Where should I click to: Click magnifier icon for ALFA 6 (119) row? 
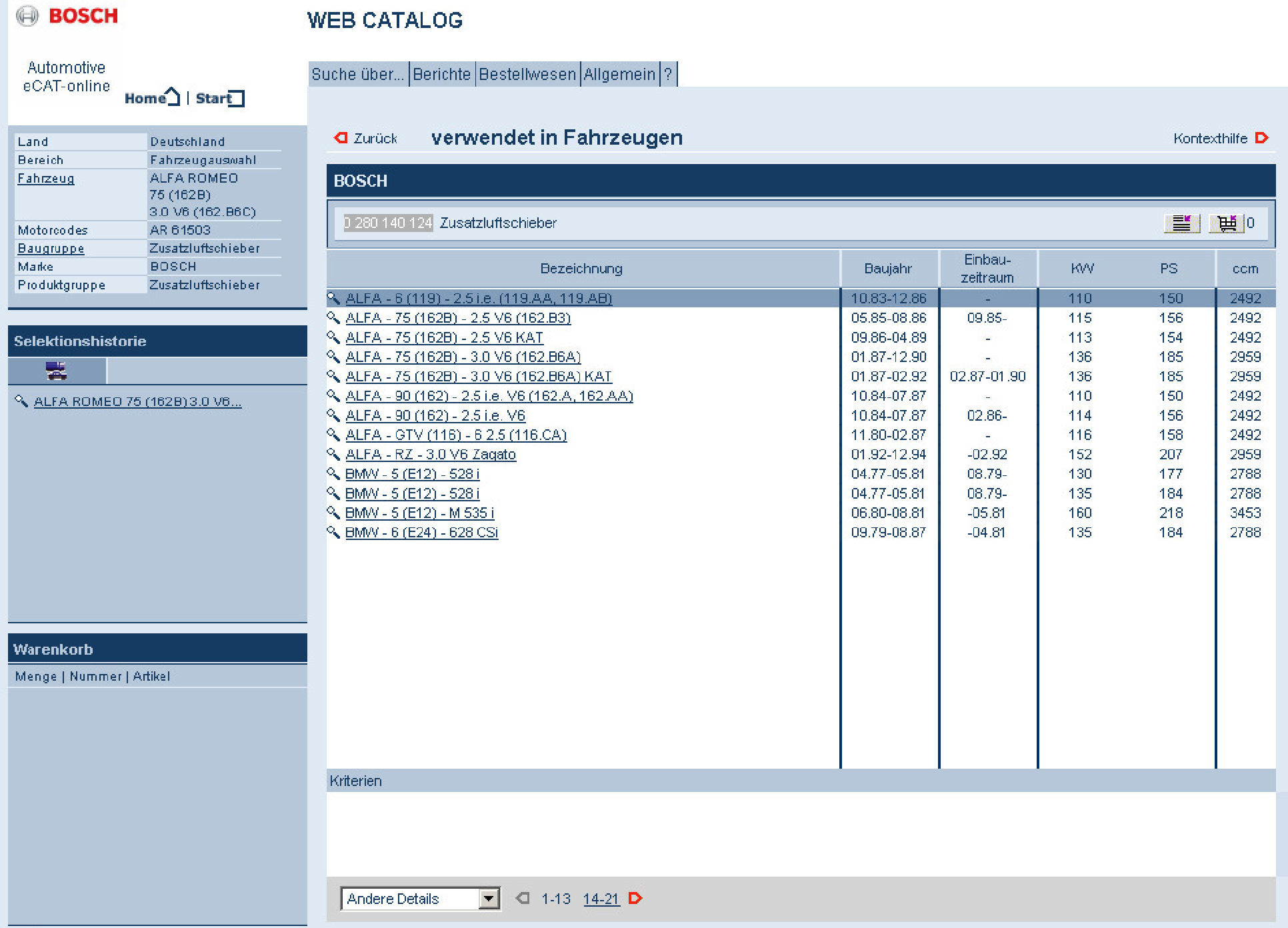(x=333, y=298)
